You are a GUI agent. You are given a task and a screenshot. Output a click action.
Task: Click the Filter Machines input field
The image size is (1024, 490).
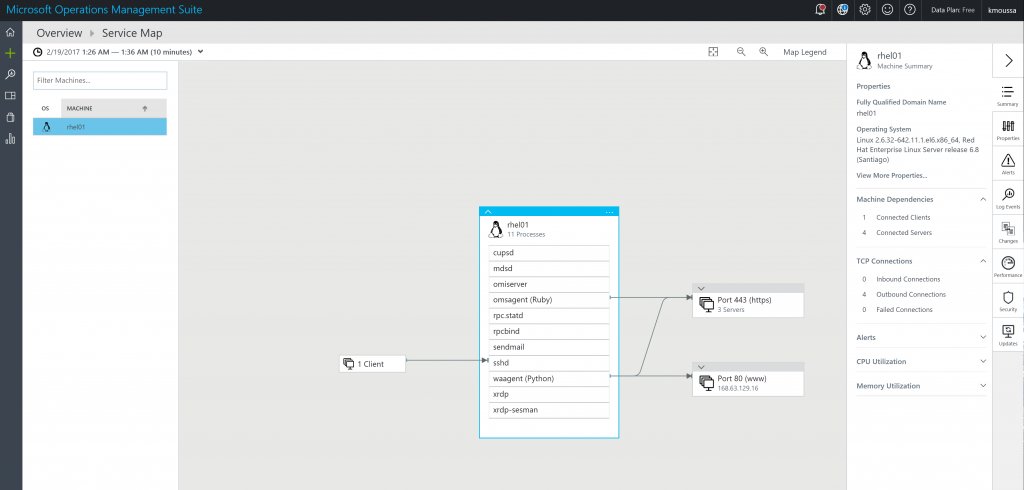click(x=100, y=80)
